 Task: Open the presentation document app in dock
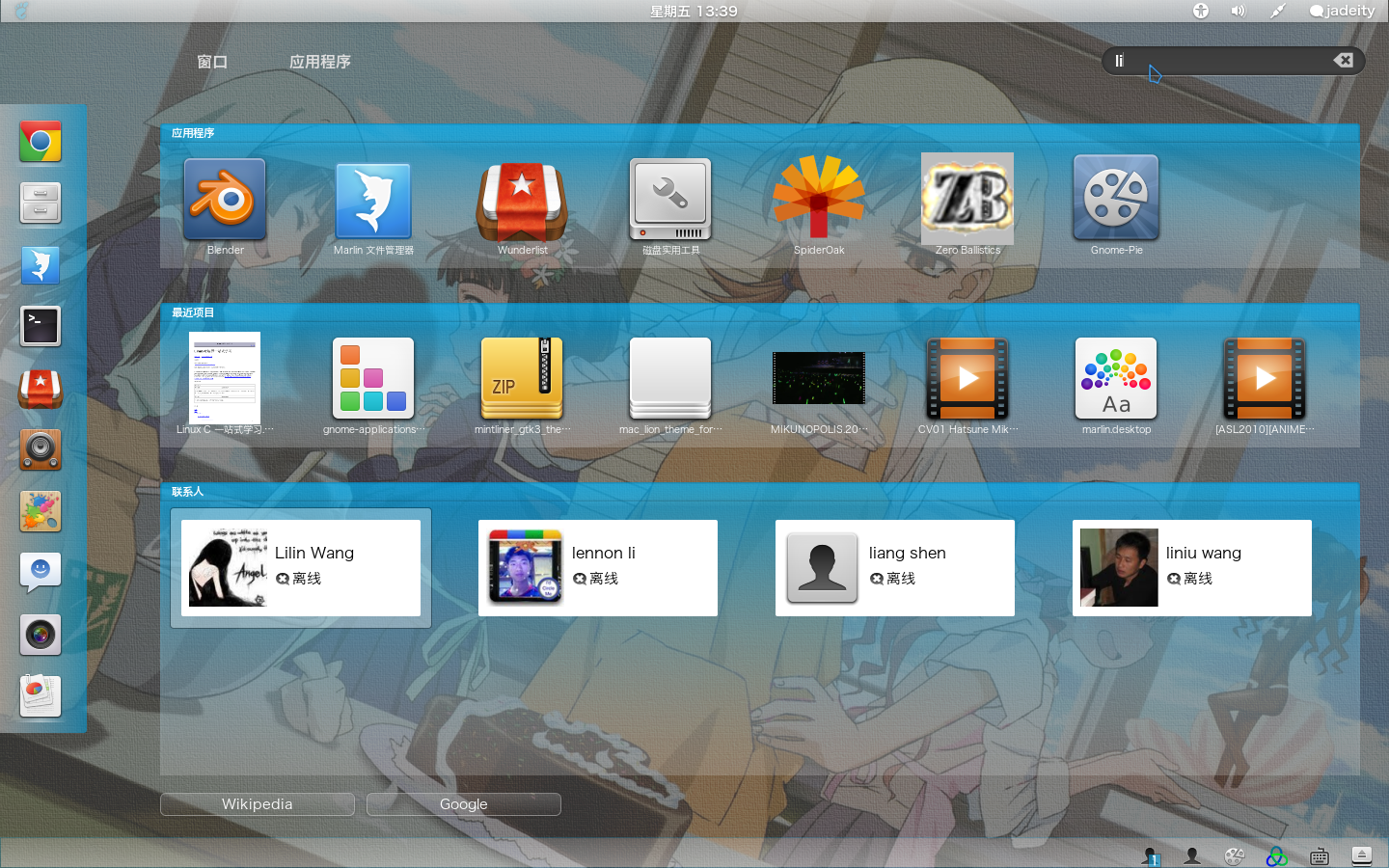[x=41, y=695]
